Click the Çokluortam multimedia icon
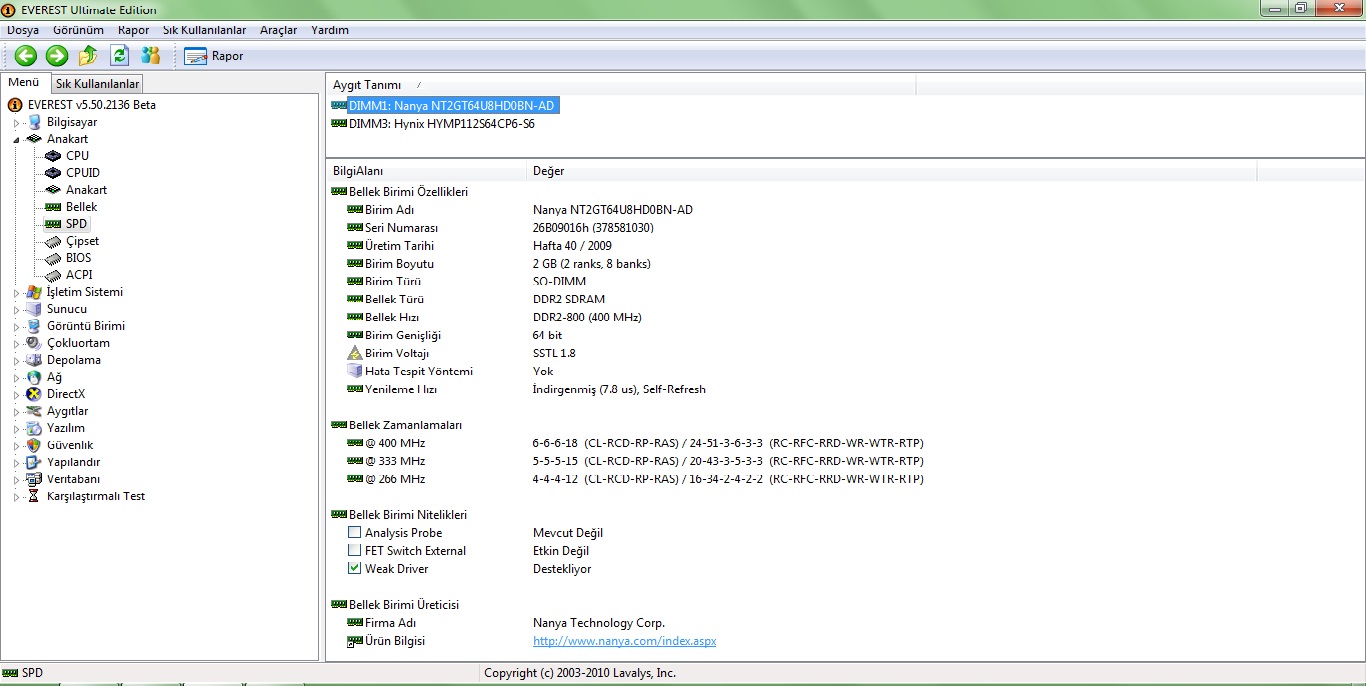This screenshot has width=1366, height=686. click(x=34, y=343)
